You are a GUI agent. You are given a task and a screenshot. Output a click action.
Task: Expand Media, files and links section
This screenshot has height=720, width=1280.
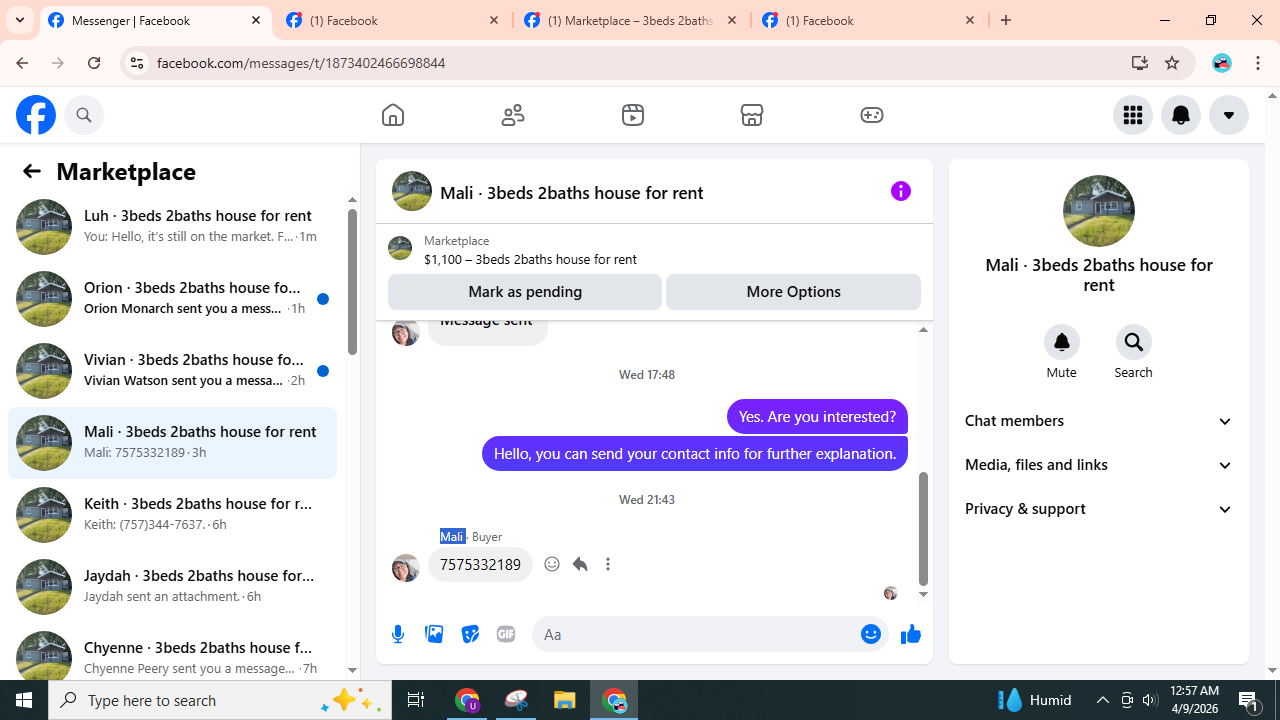pyautogui.click(x=1099, y=465)
